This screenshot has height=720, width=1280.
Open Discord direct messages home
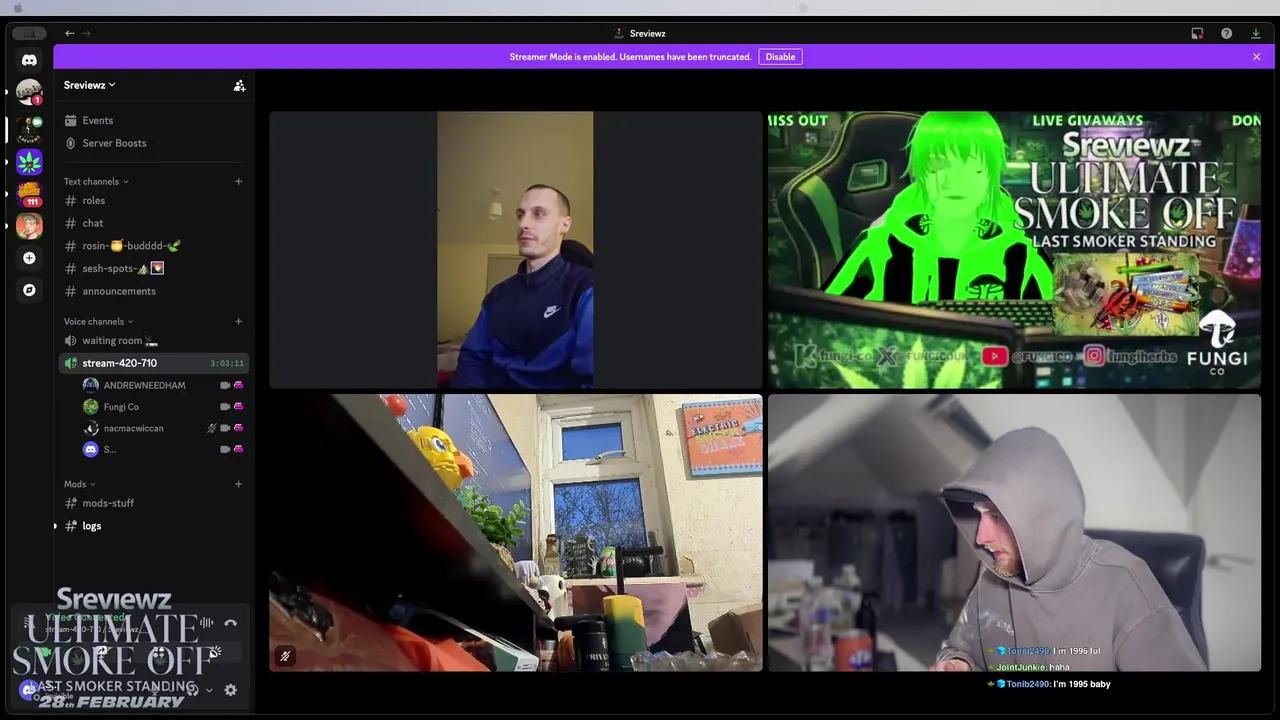point(29,60)
